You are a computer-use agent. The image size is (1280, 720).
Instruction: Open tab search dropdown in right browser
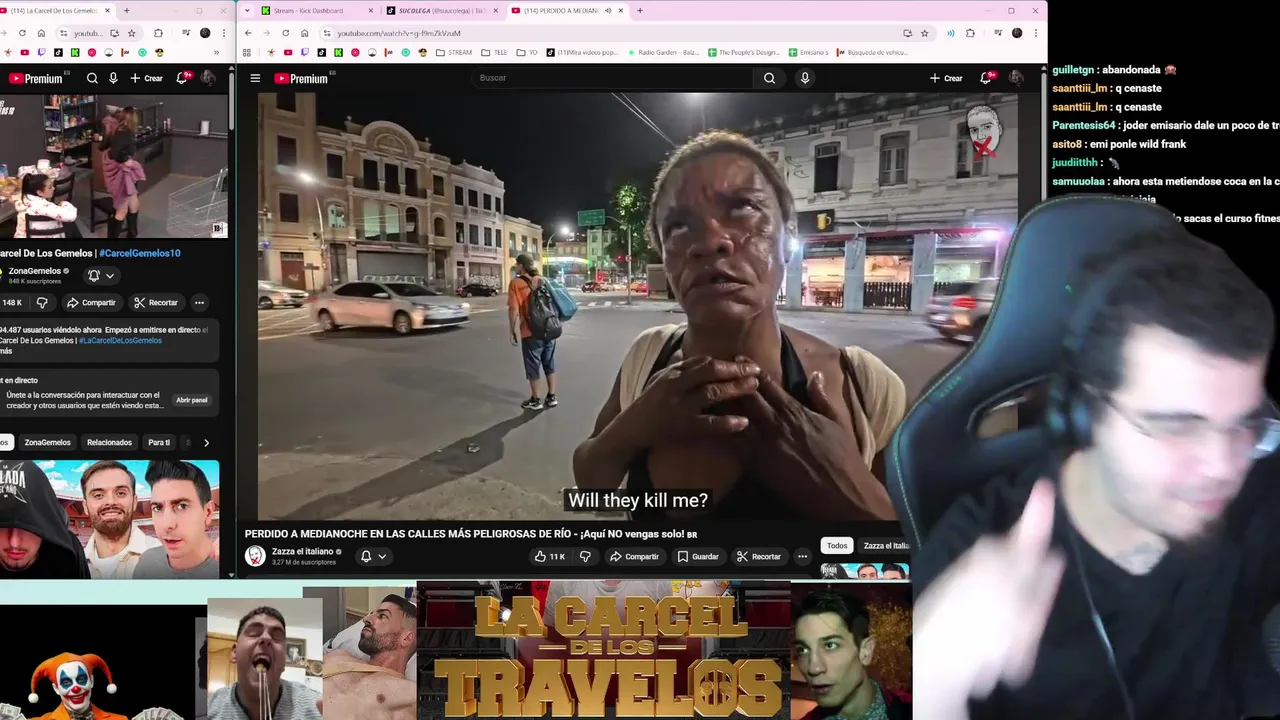point(247,10)
